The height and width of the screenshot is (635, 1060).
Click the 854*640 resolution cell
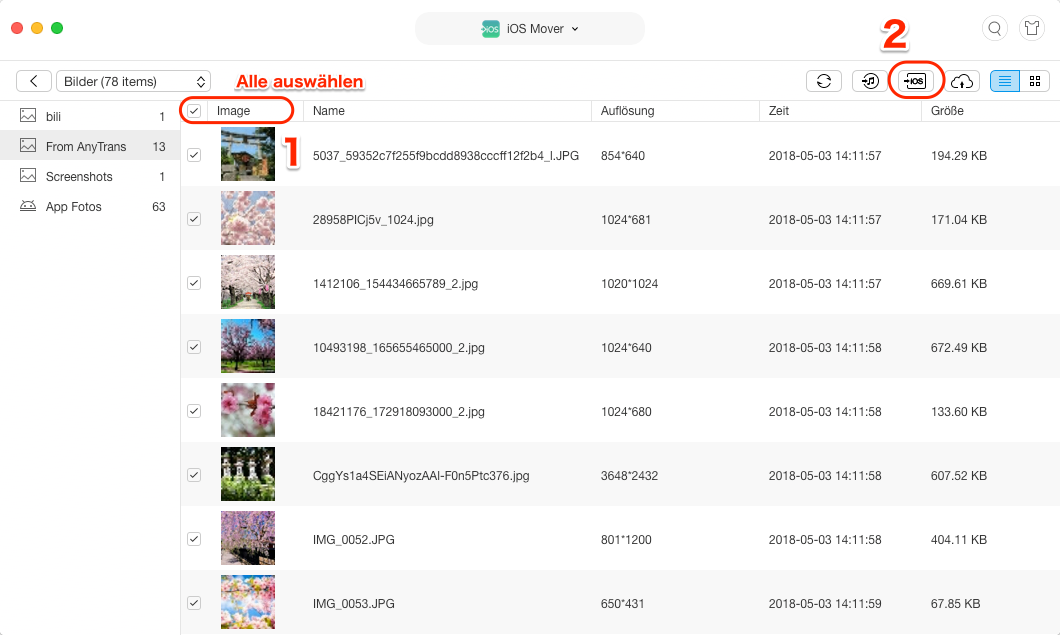tap(623, 156)
